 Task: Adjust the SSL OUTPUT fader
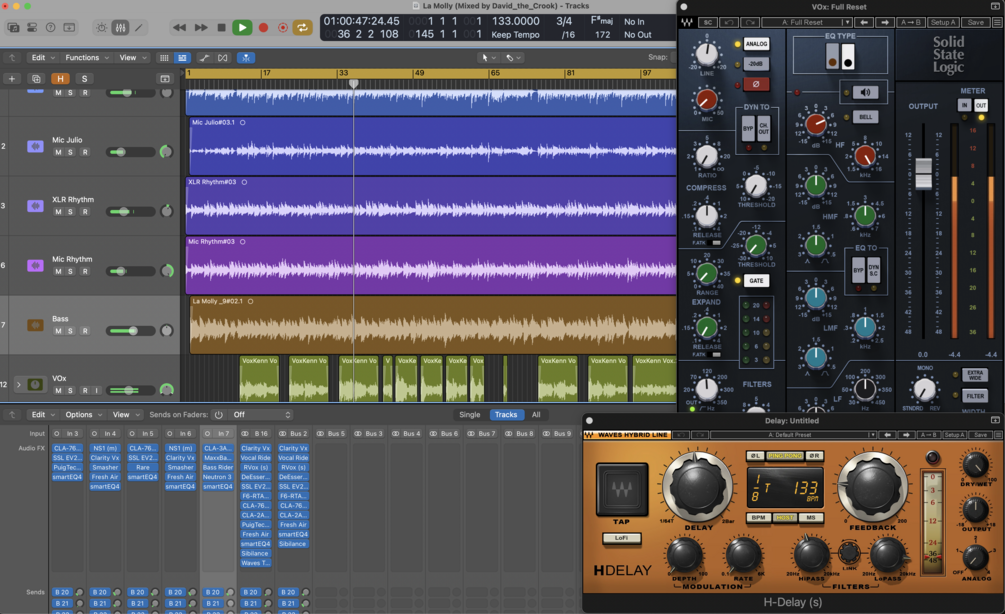click(x=923, y=173)
